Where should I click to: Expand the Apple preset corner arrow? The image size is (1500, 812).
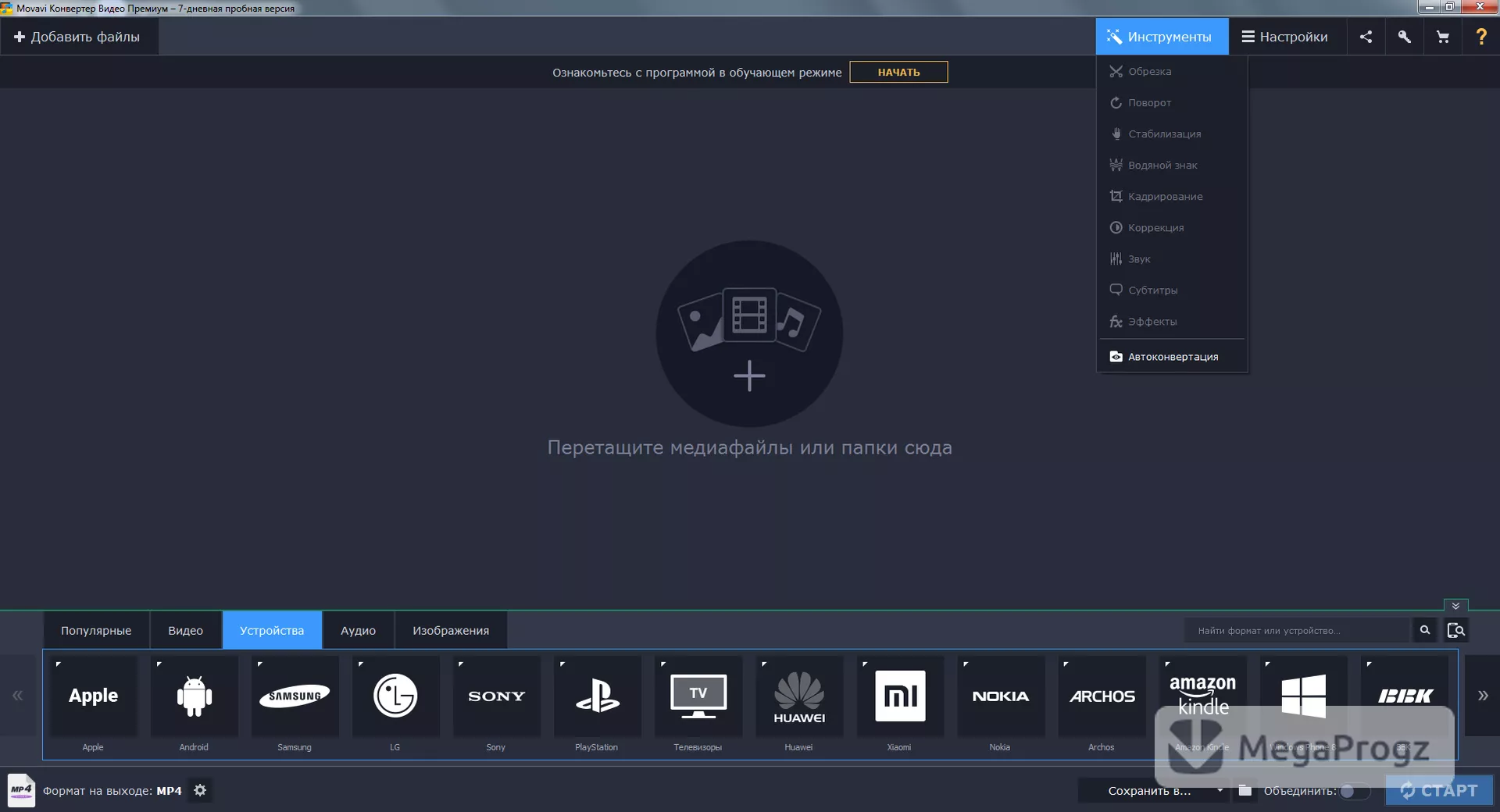(59, 664)
